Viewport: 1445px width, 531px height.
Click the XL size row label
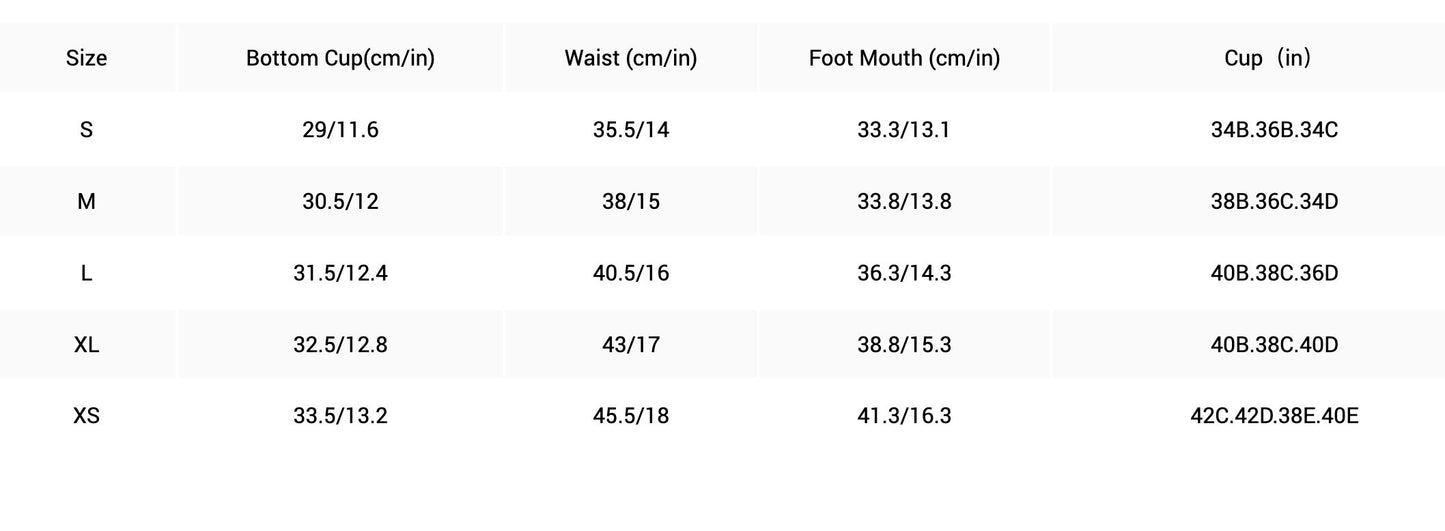point(86,345)
